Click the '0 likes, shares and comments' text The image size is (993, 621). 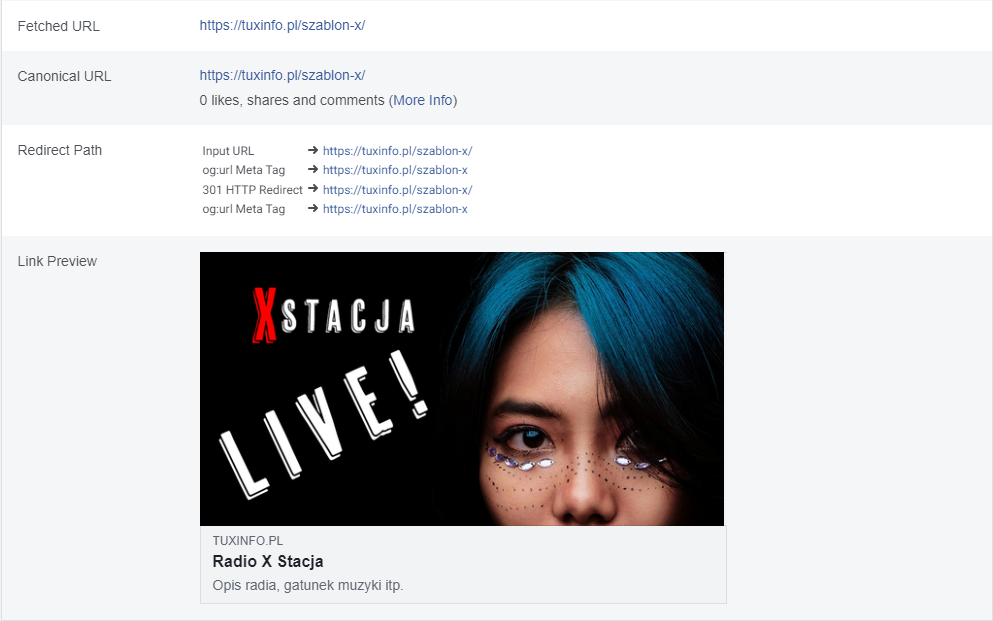[292, 100]
